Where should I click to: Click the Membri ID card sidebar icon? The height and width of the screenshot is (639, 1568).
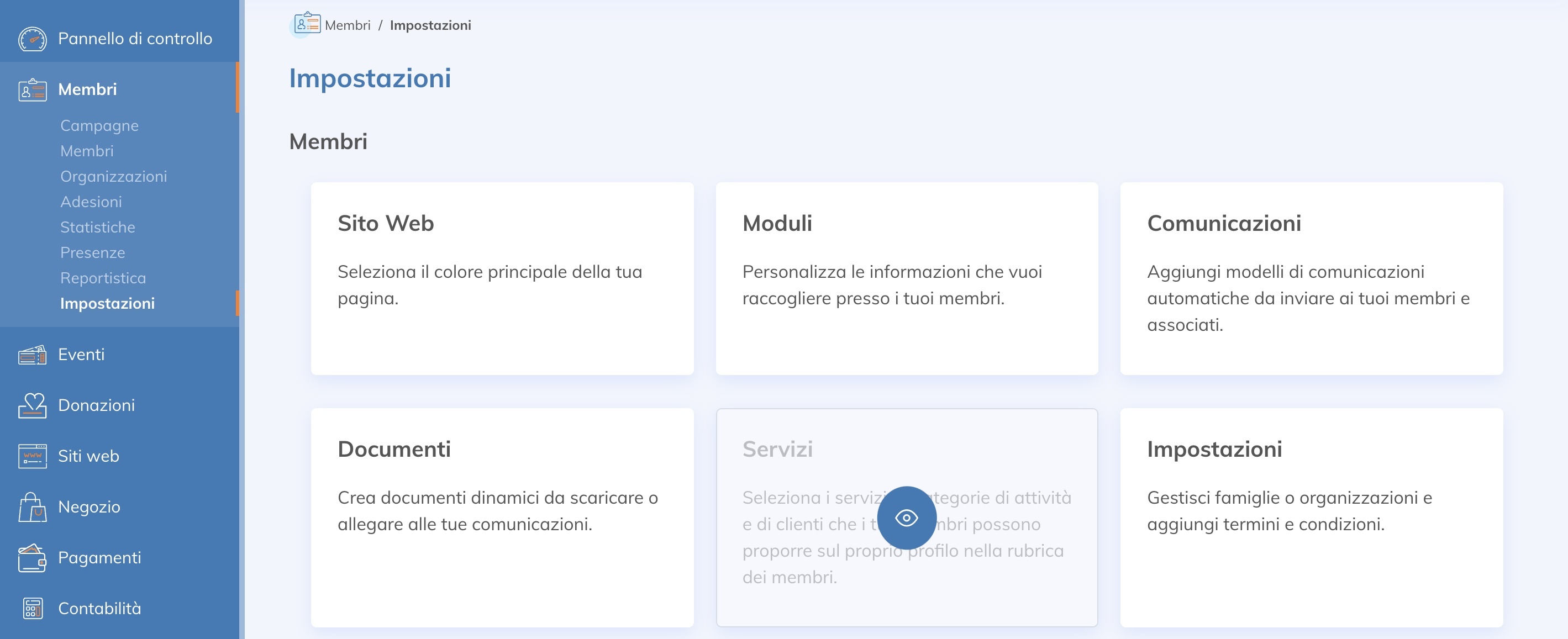pos(32,90)
